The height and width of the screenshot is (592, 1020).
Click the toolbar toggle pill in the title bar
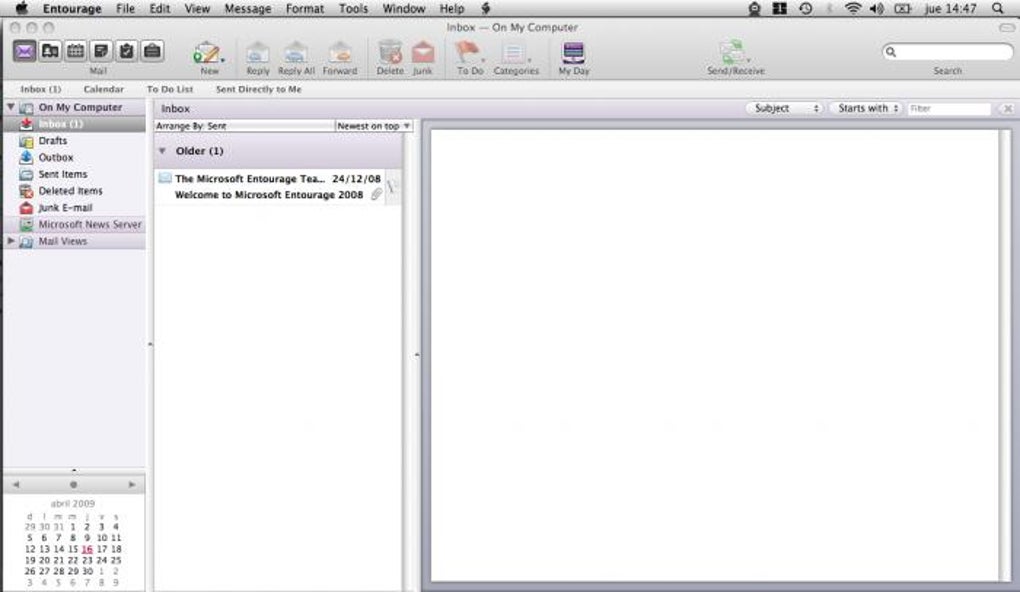[x=1007, y=27]
